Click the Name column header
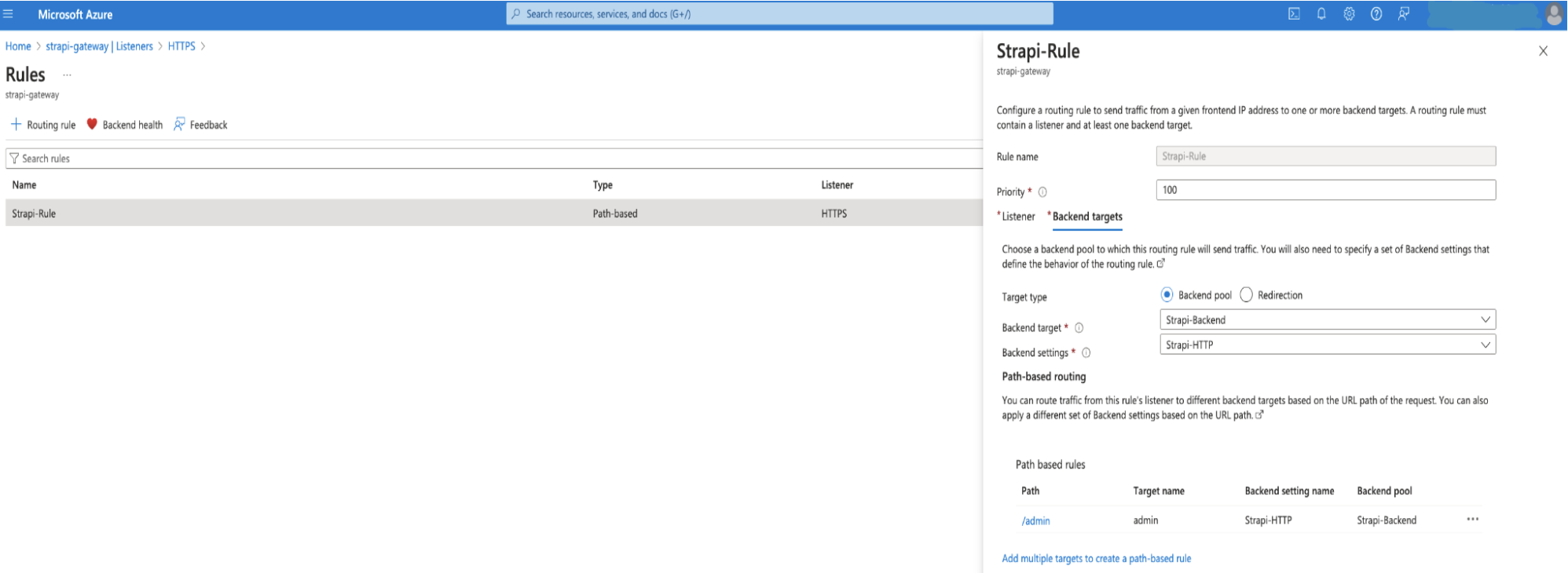Image resolution: width=1568 pixels, height=573 pixels. (x=24, y=185)
